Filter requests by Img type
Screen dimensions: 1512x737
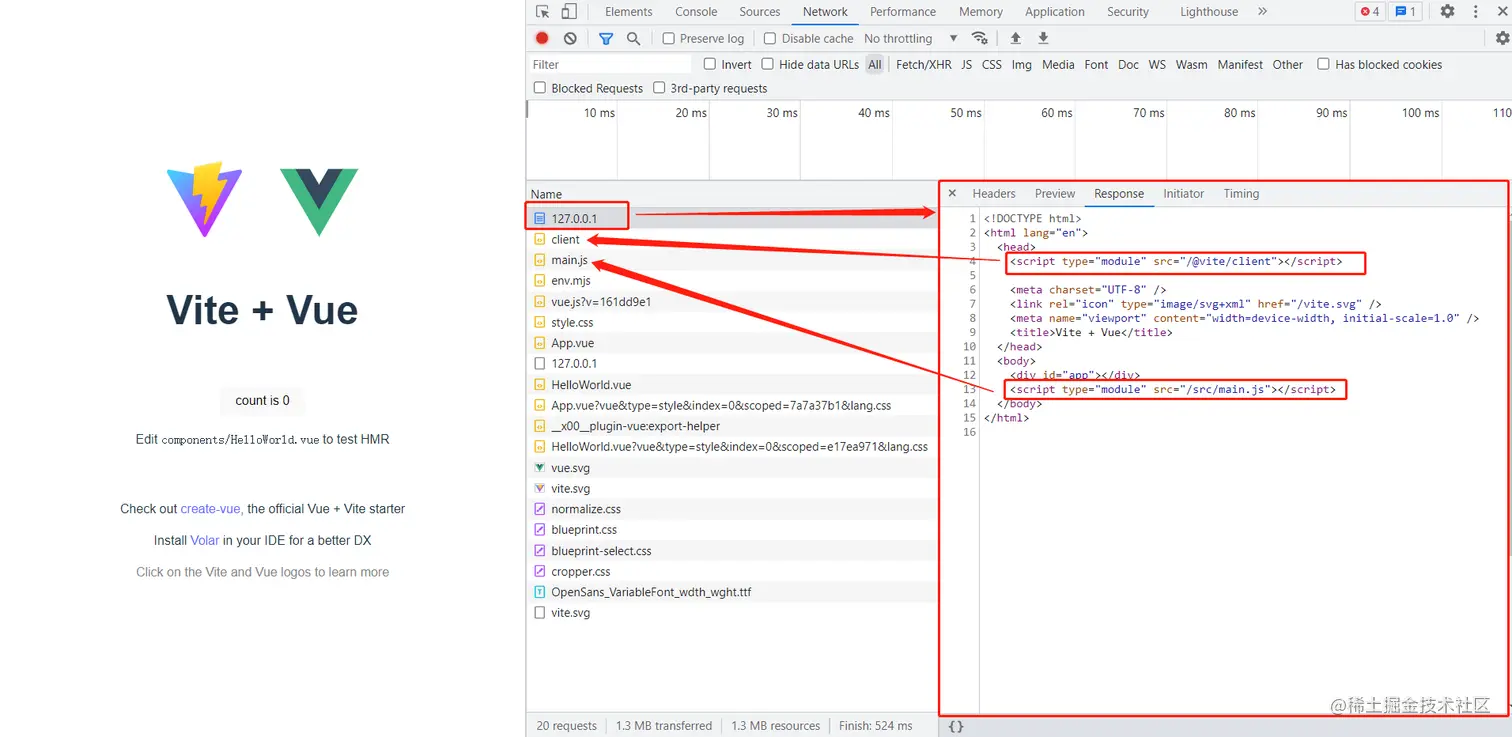click(1022, 64)
